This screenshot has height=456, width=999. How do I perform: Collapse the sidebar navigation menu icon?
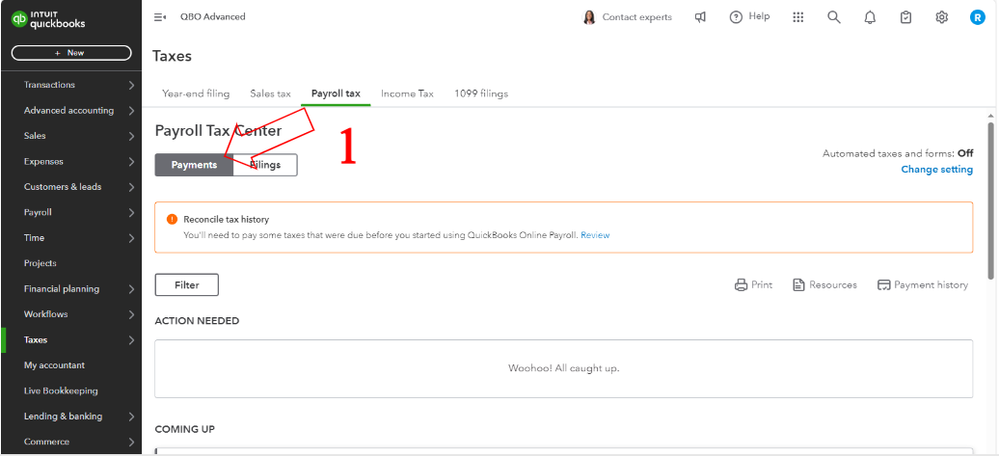tap(160, 17)
